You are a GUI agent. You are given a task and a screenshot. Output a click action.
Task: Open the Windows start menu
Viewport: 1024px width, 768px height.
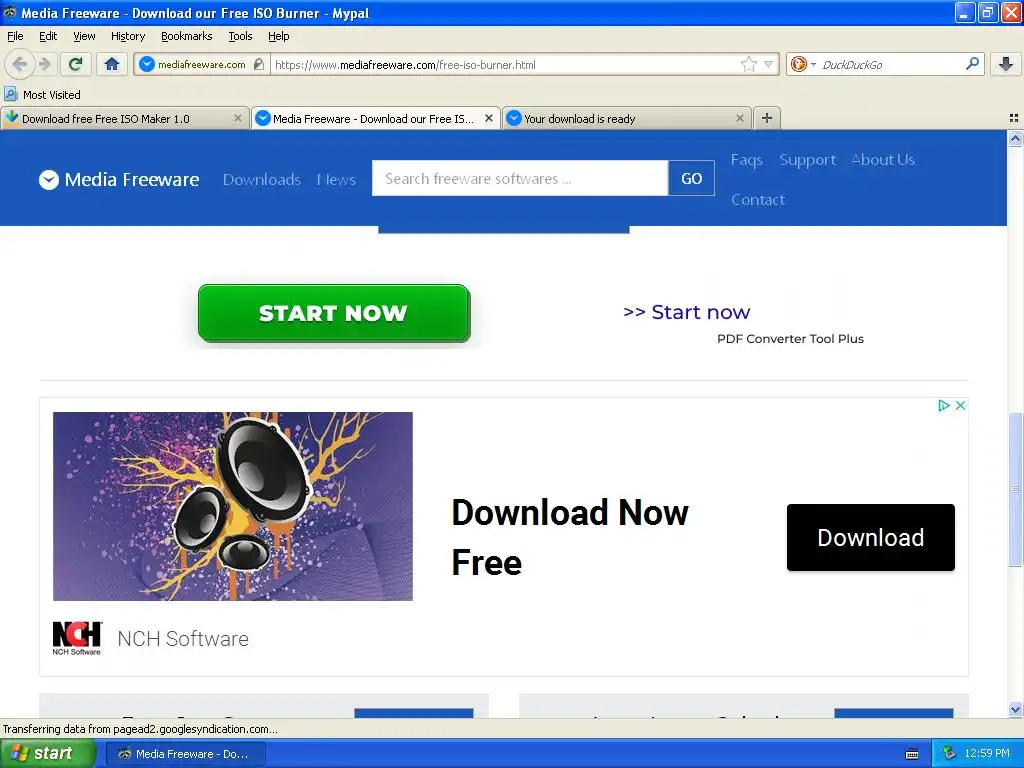click(48, 753)
